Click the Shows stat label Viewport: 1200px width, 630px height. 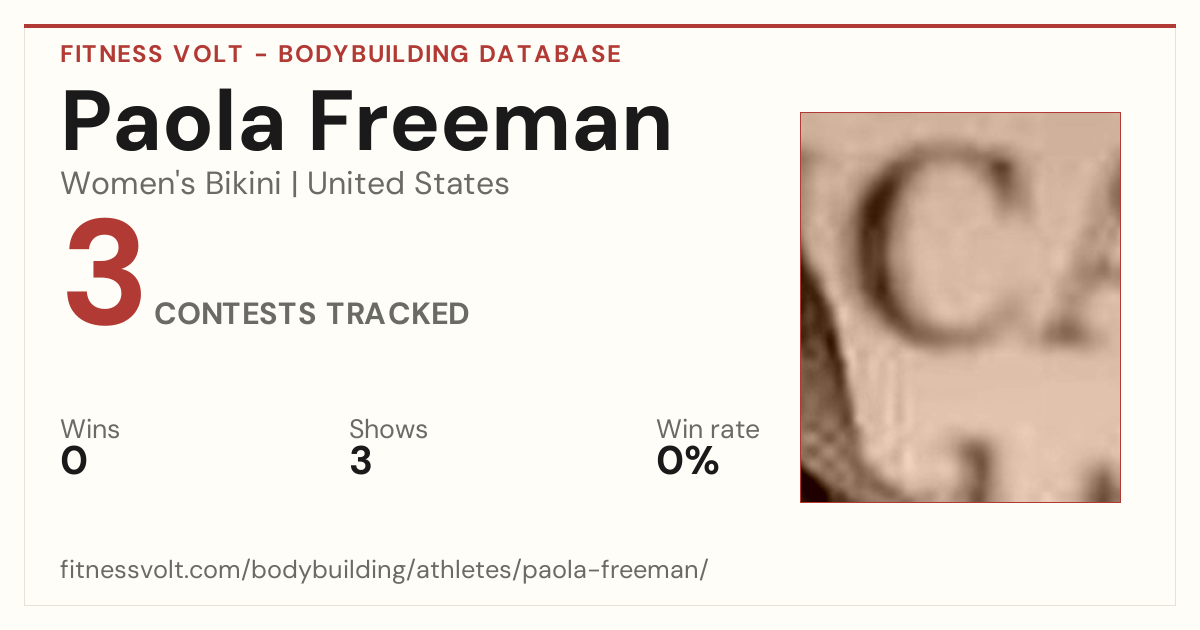[388, 430]
